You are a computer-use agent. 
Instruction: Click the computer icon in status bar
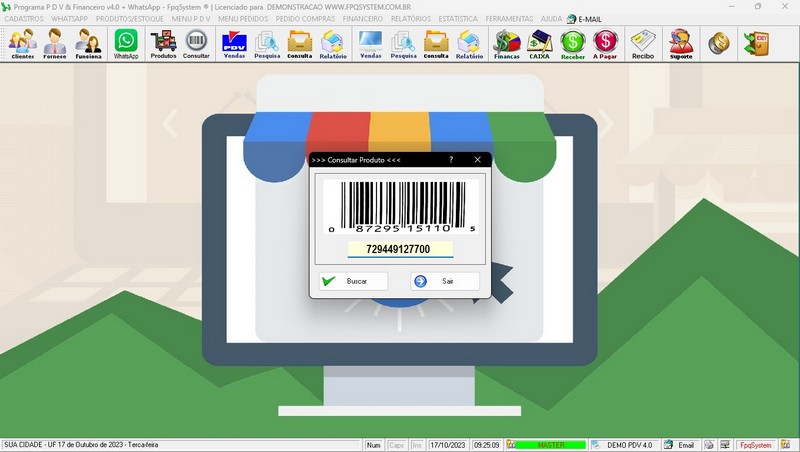coord(725,445)
